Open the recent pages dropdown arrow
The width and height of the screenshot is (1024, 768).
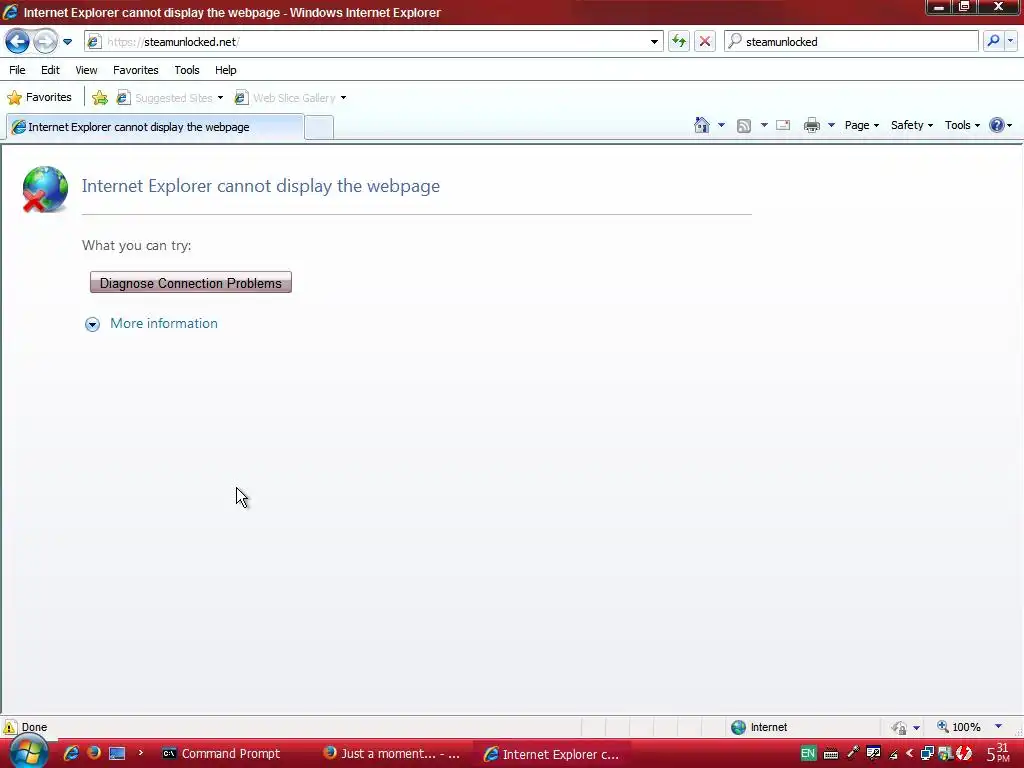tap(67, 42)
